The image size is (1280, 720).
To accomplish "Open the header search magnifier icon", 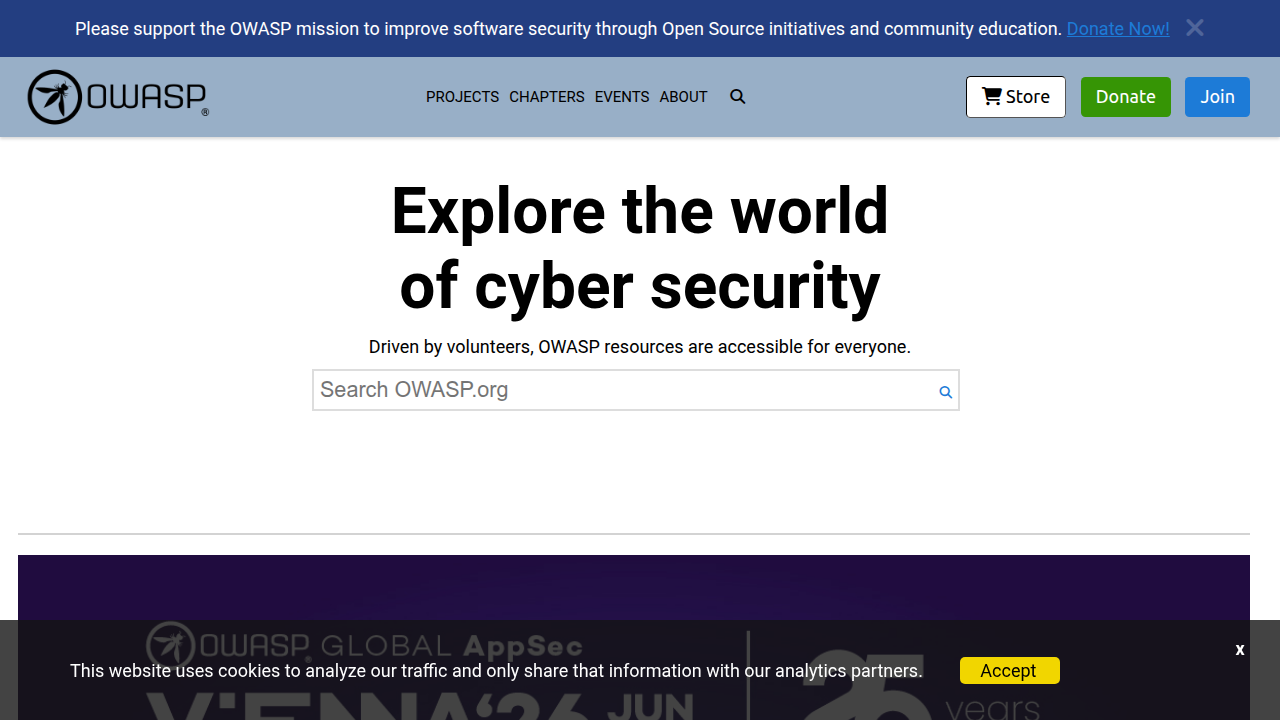I will point(738,97).
